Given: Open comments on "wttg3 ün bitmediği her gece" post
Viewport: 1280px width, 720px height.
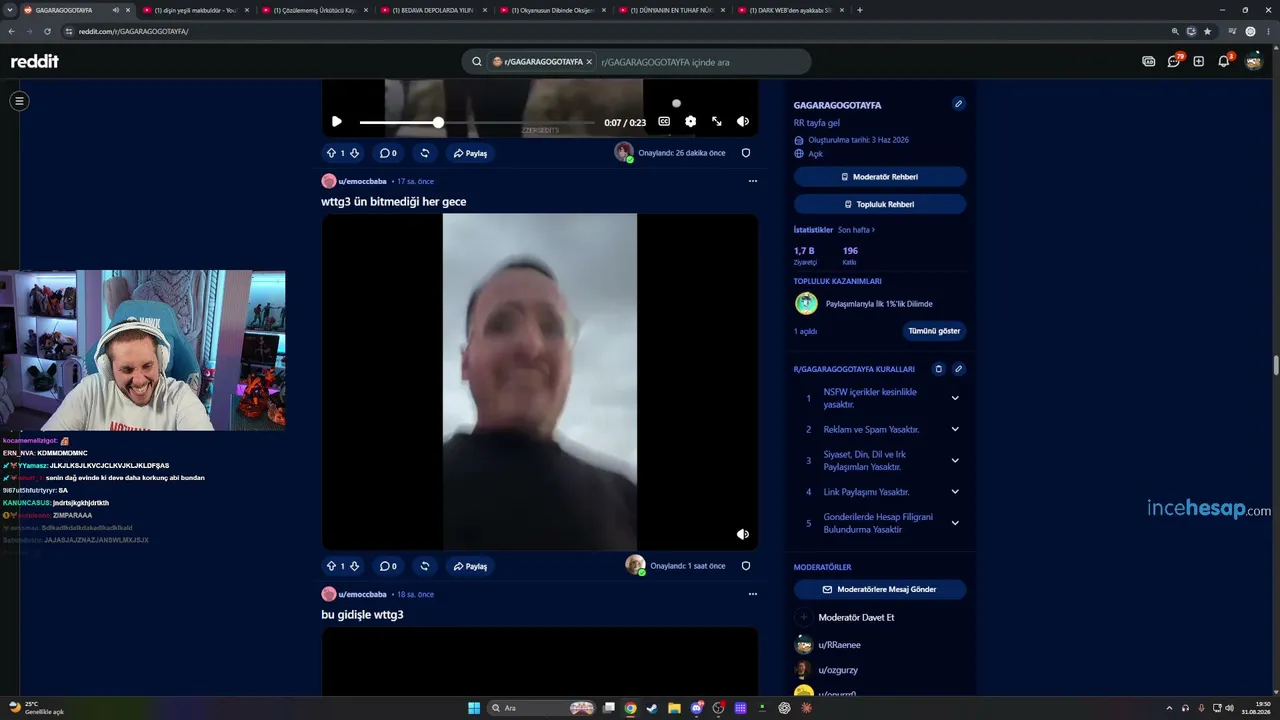Looking at the screenshot, I should tap(387, 566).
